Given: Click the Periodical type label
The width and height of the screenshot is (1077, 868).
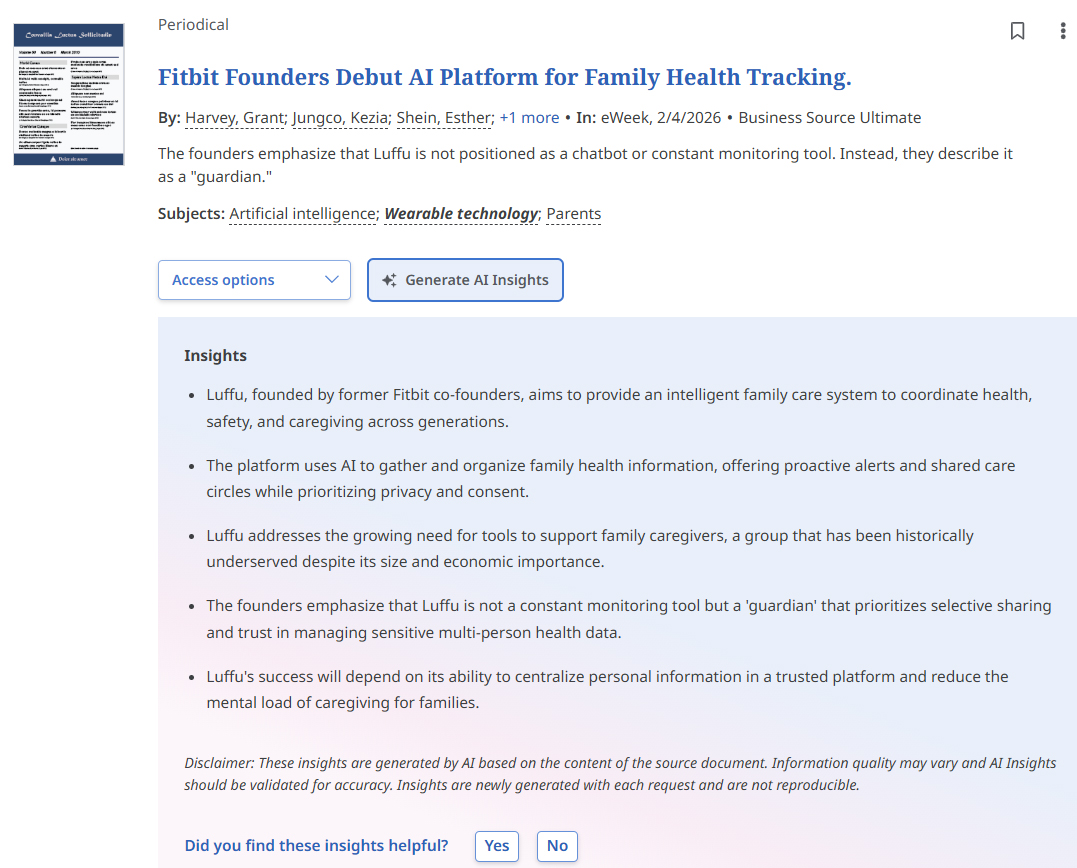Looking at the screenshot, I should 193,24.
